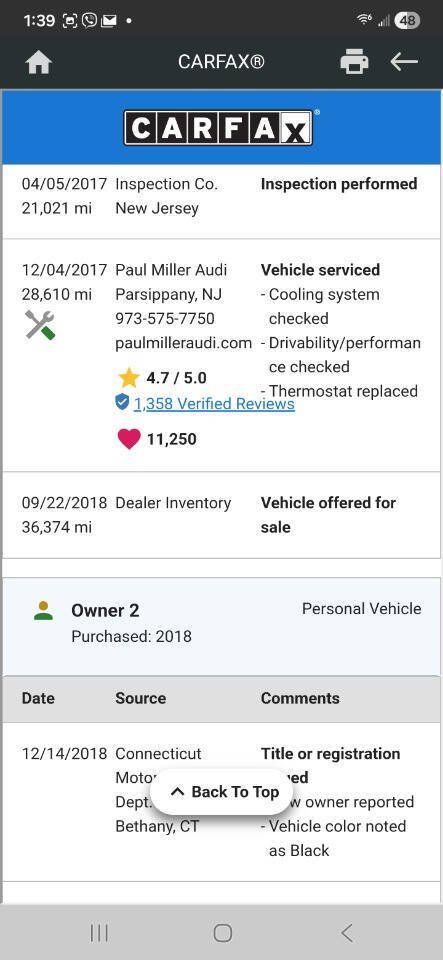The width and height of the screenshot is (443, 960).
Task: Go back using the left arrow icon
Action: pos(404,61)
